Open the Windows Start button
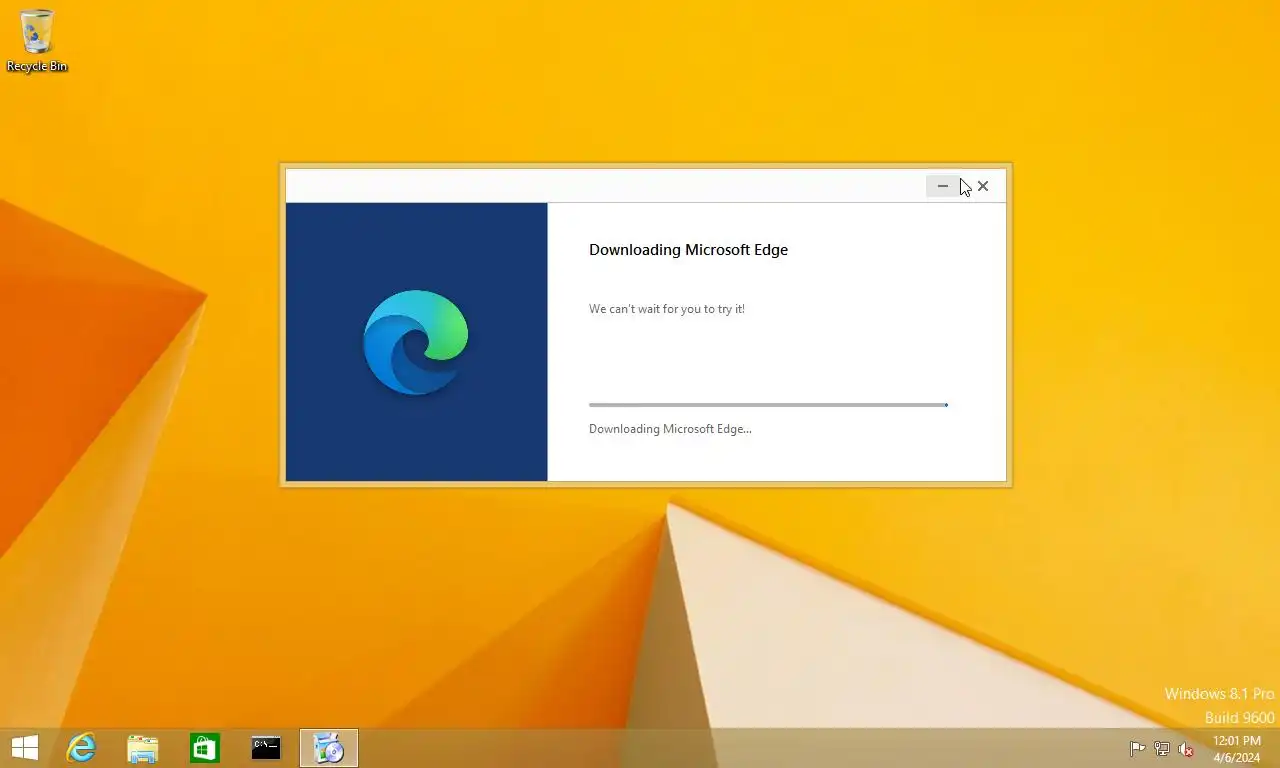This screenshot has height=768, width=1280. 25,748
